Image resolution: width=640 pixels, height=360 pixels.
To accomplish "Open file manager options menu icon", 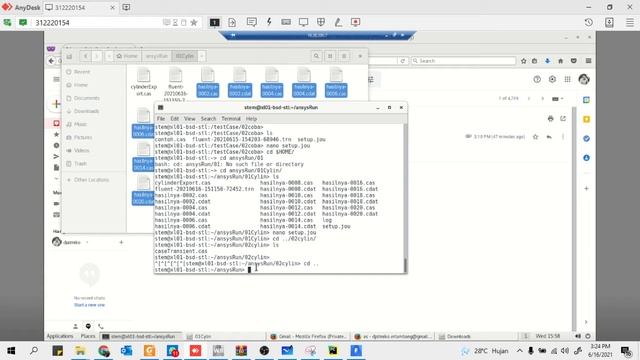I will click(344, 56).
